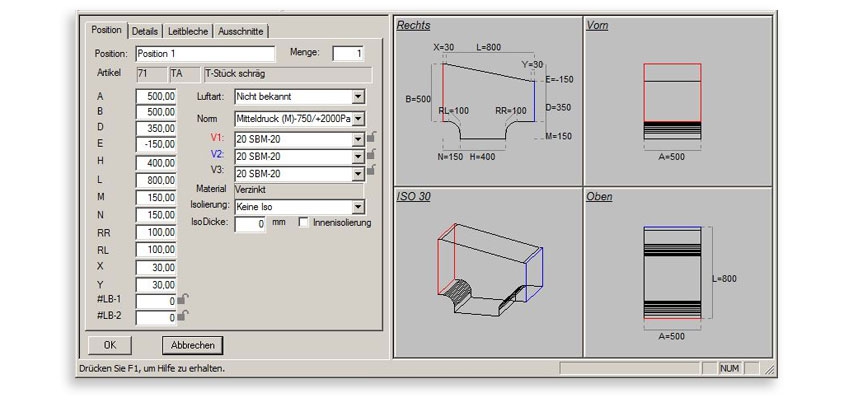The height and width of the screenshot is (400, 850).
Task: Toggle the lock icon beside #LB-1
Action: [x=184, y=299]
